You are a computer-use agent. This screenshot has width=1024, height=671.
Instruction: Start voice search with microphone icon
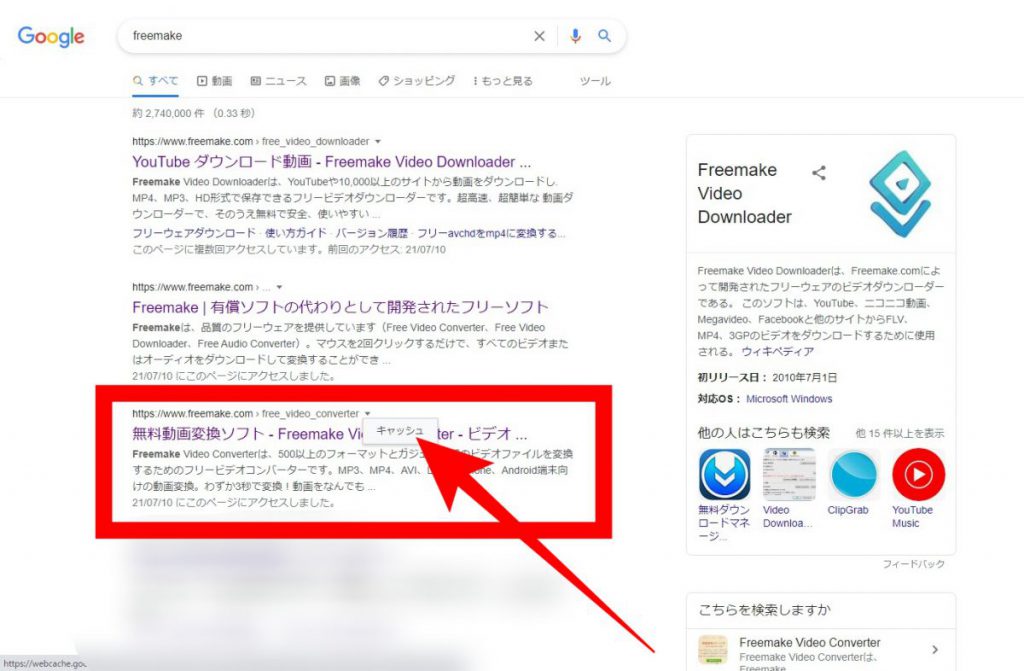pyautogui.click(x=575, y=36)
